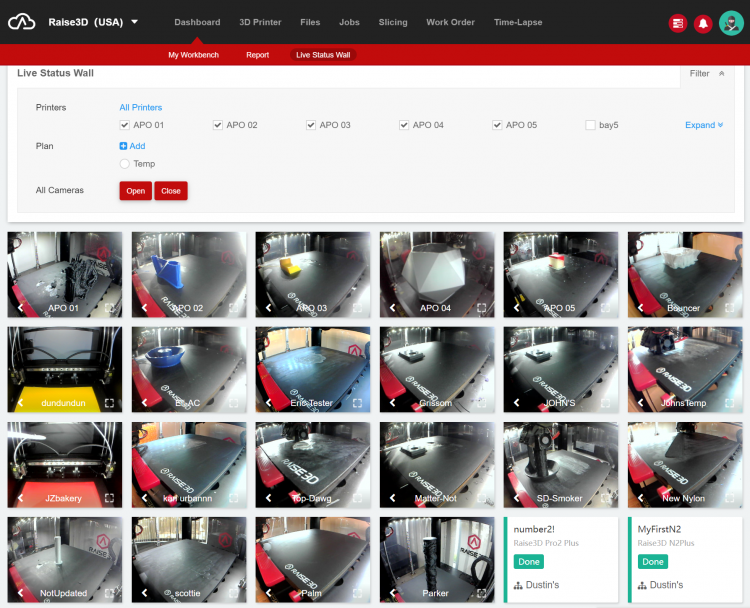Click the RaiseCloud cloud logo icon

point(22,22)
